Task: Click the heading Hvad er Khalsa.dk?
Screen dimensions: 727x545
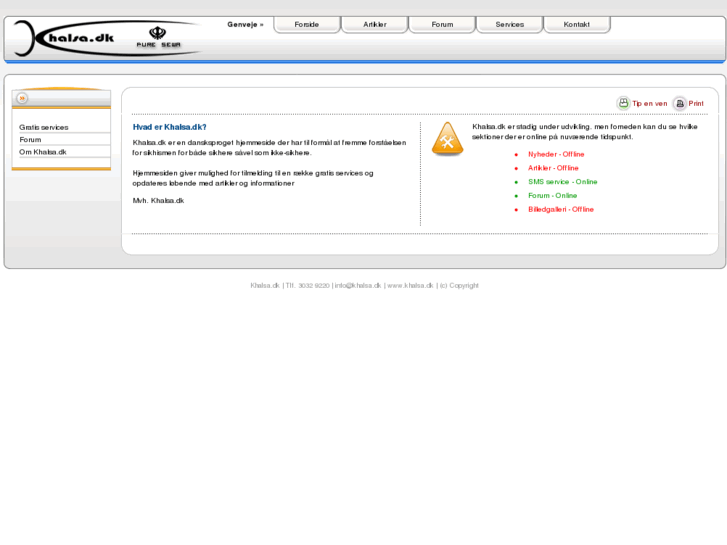Action: pos(169,127)
